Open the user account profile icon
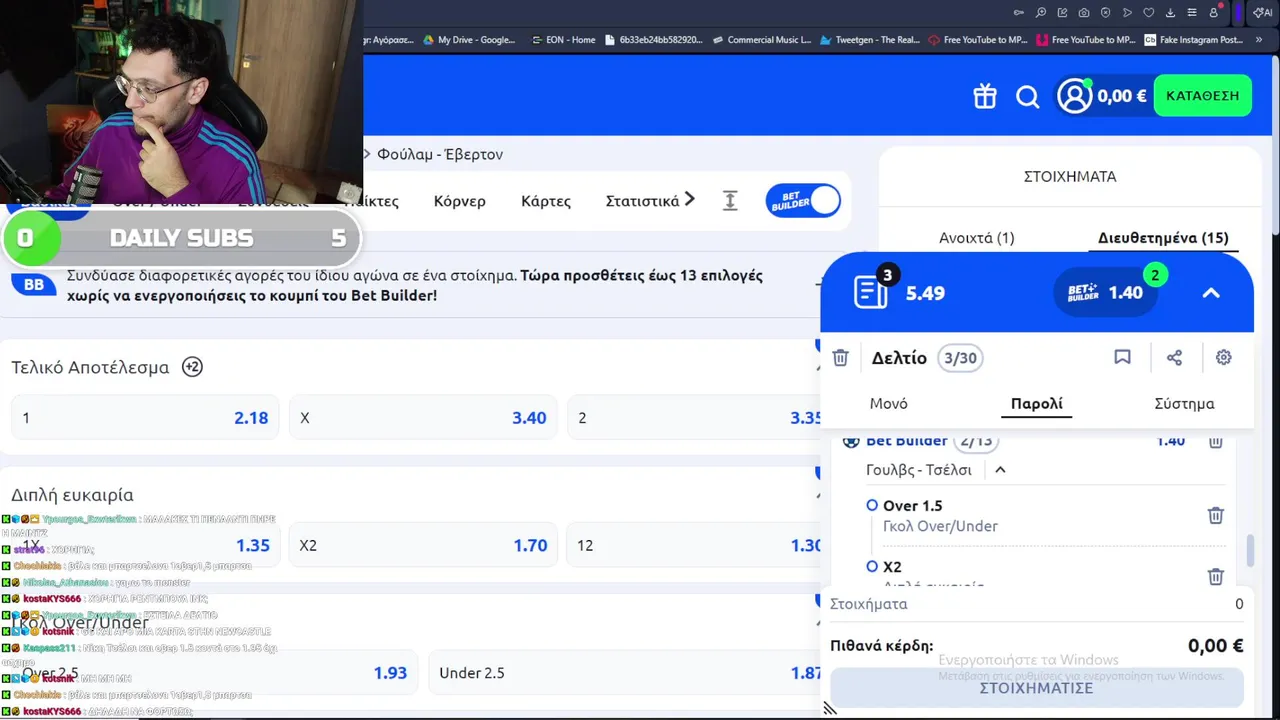This screenshot has width=1280, height=720. point(1075,96)
